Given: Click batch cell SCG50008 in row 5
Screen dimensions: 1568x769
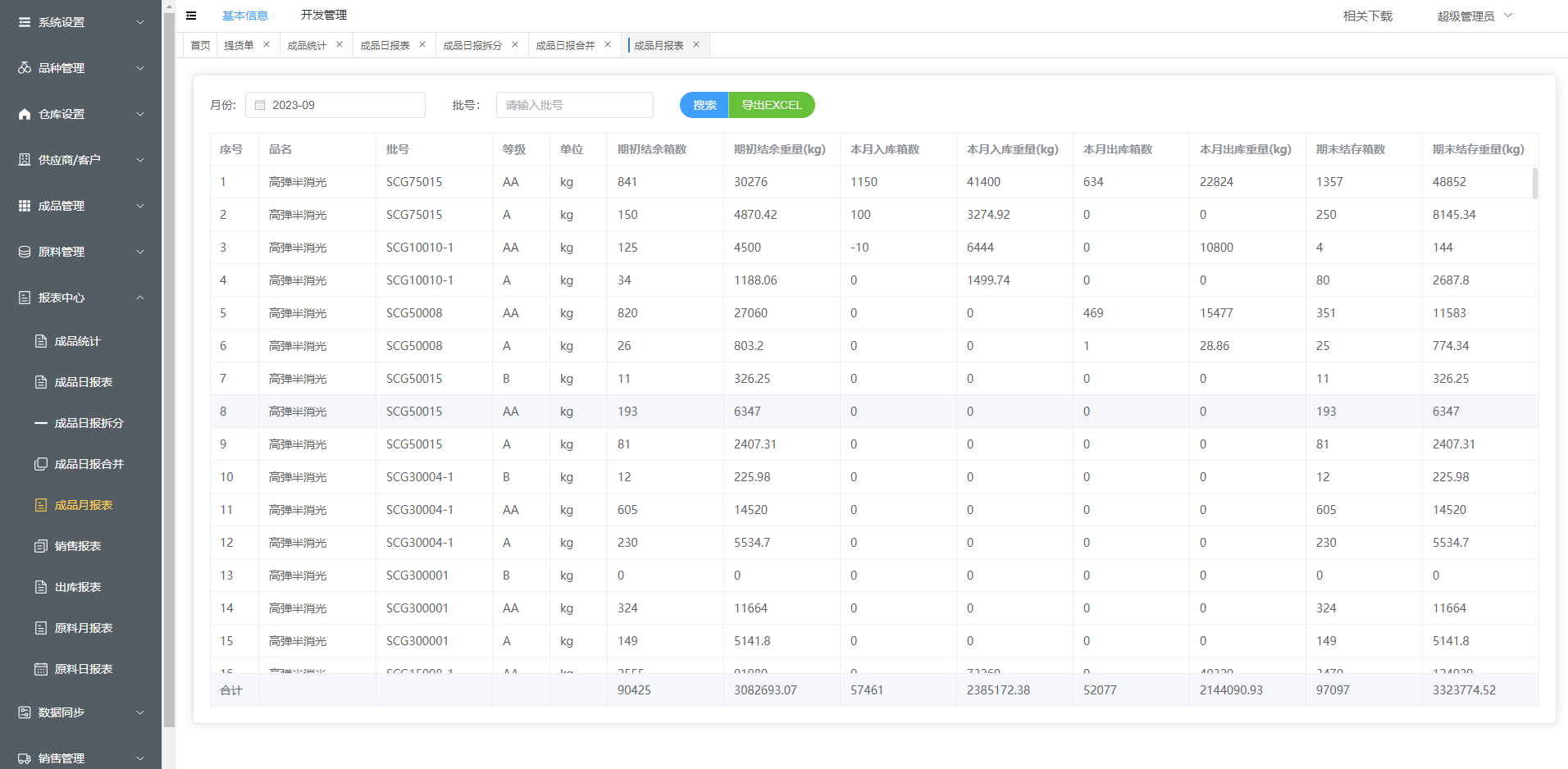Looking at the screenshot, I should [x=414, y=313].
